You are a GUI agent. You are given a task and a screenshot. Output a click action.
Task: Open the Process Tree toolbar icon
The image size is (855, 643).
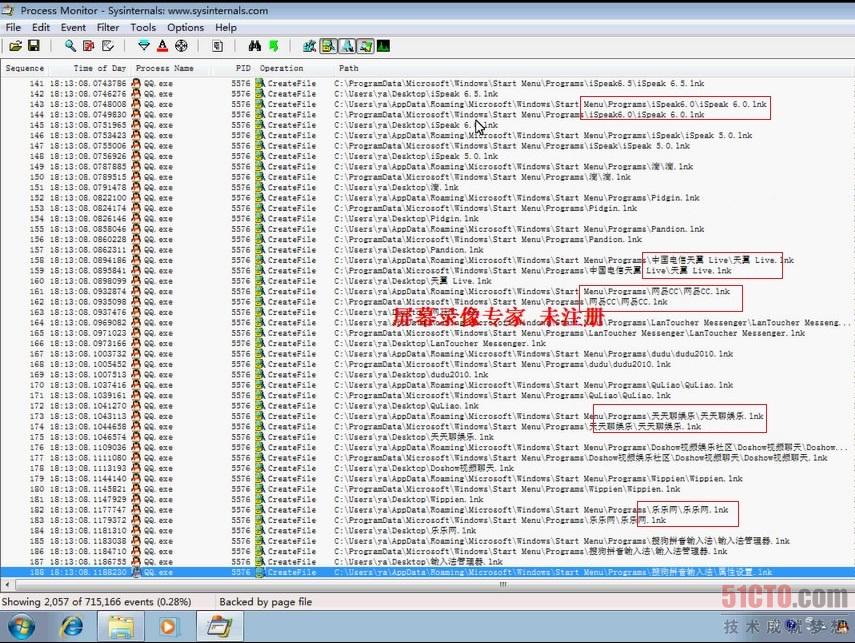tap(218, 46)
